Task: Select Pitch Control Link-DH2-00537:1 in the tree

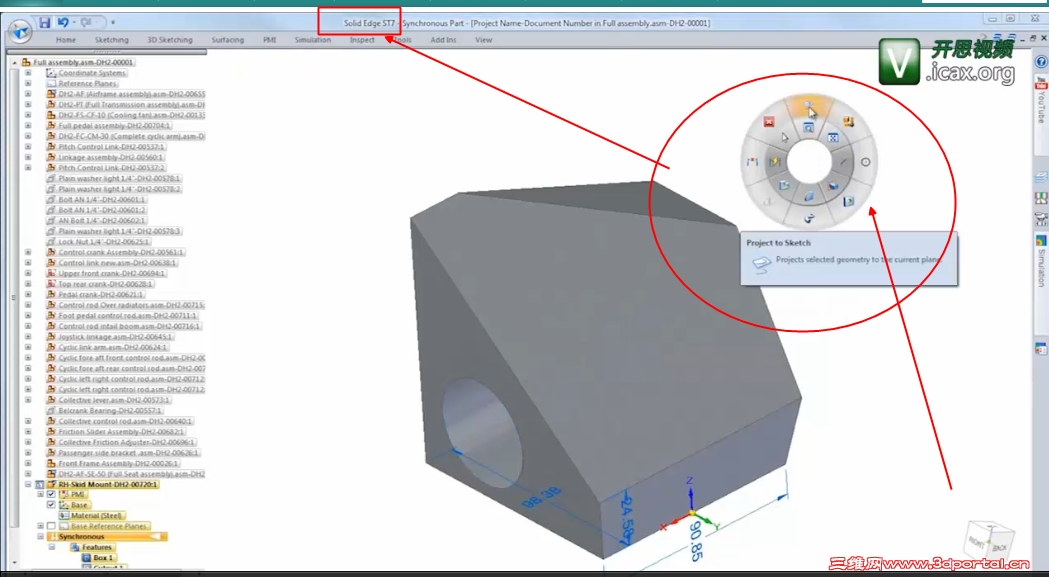Action: click(x=111, y=147)
